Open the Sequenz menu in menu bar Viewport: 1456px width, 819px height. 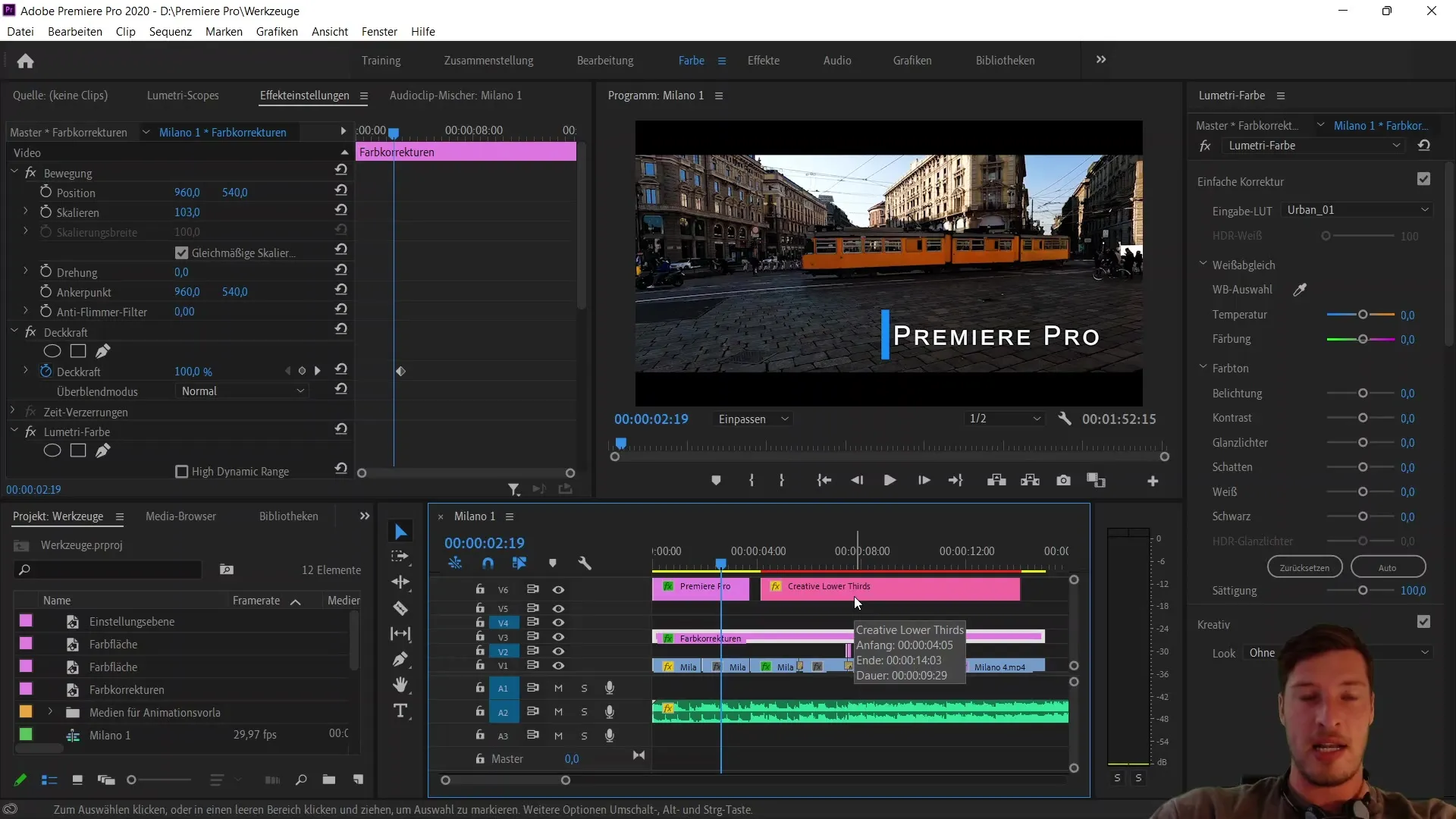[170, 31]
